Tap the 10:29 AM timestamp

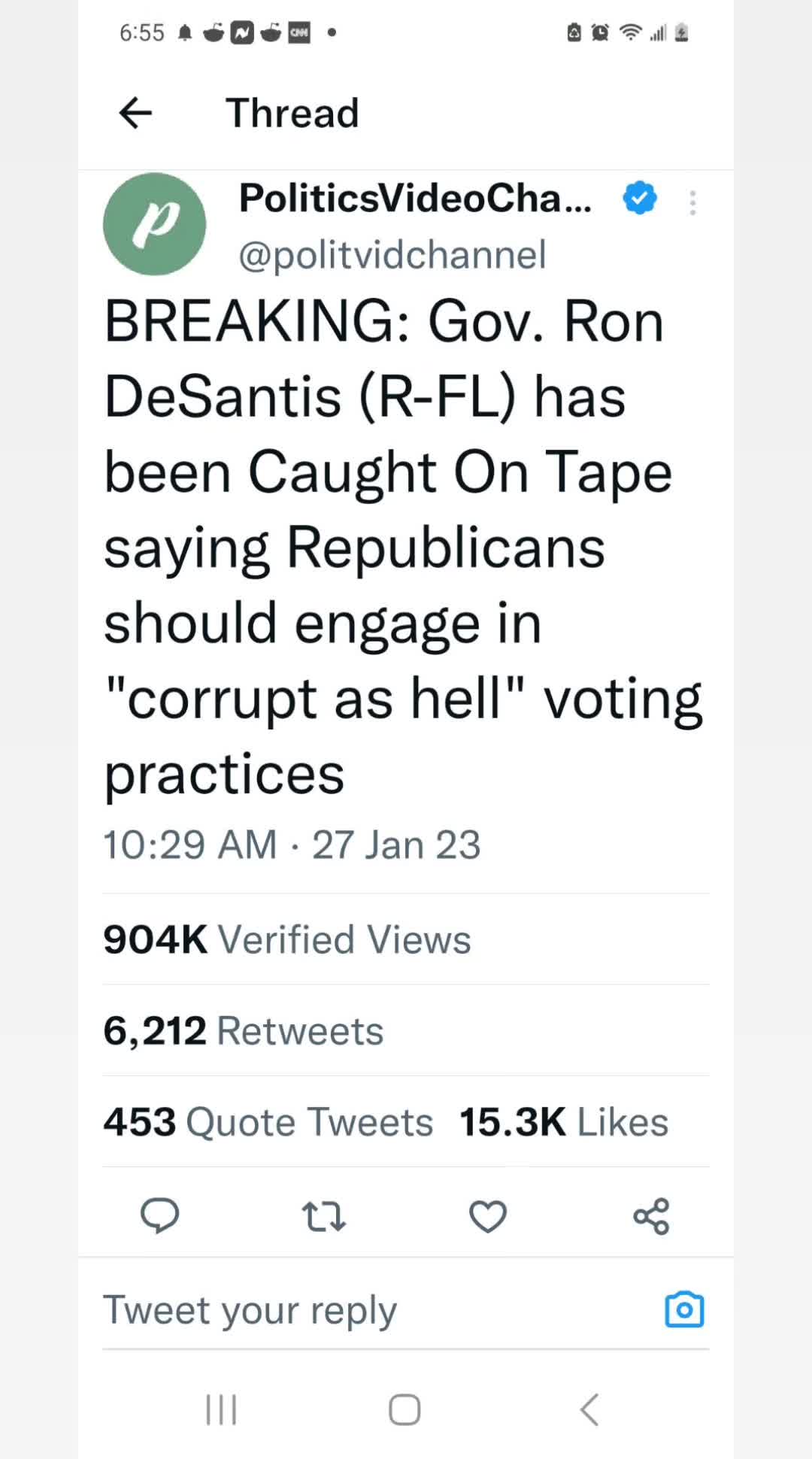coord(190,845)
